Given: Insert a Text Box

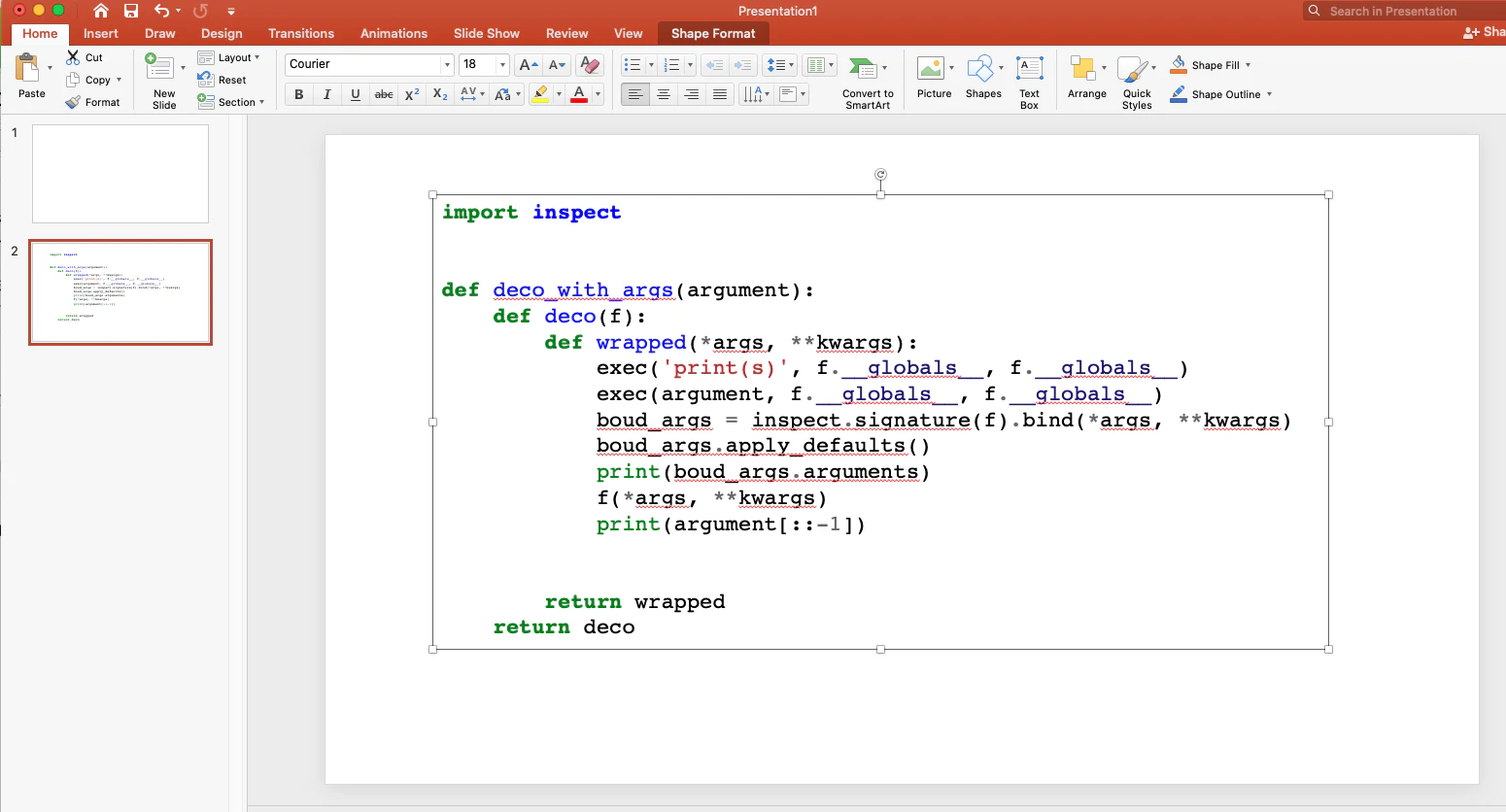Looking at the screenshot, I should pos(1029,83).
